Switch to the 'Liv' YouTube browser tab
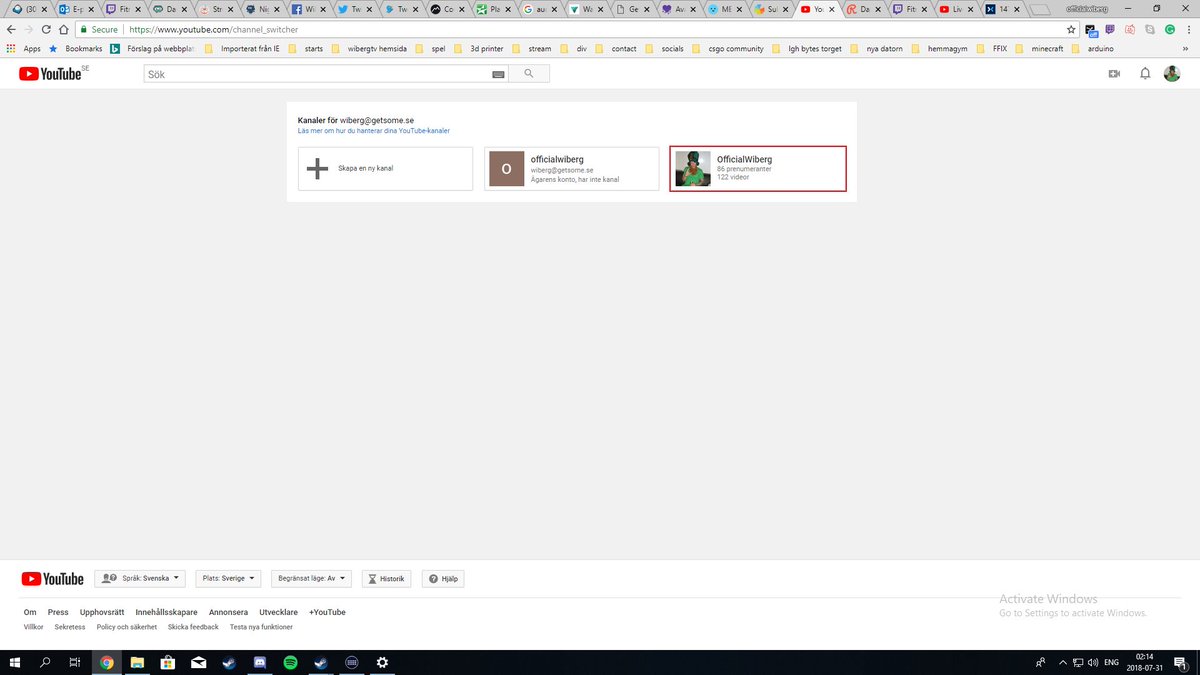The width and height of the screenshot is (1200, 675). 955,9
